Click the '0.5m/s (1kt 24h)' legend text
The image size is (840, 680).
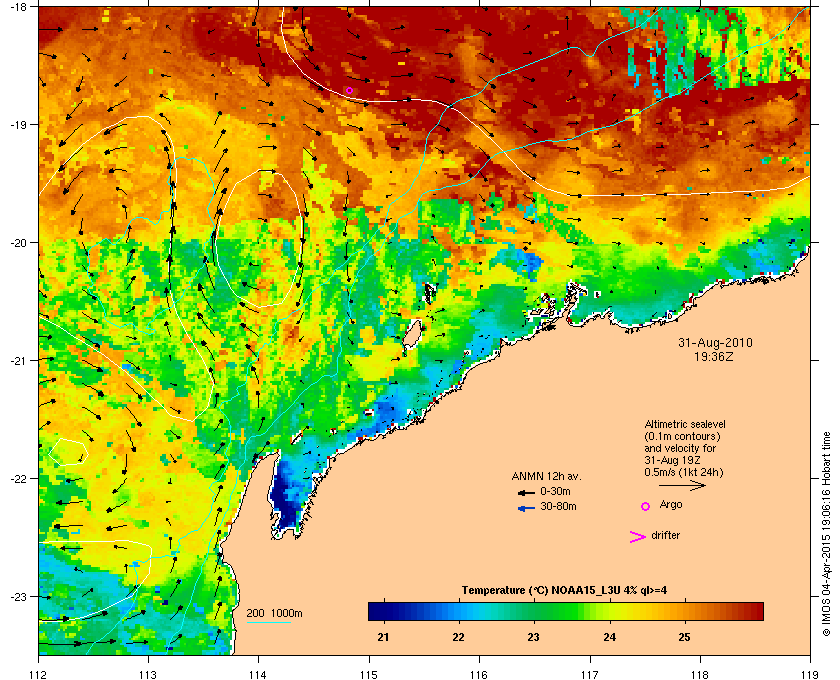[x=684, y=473]
